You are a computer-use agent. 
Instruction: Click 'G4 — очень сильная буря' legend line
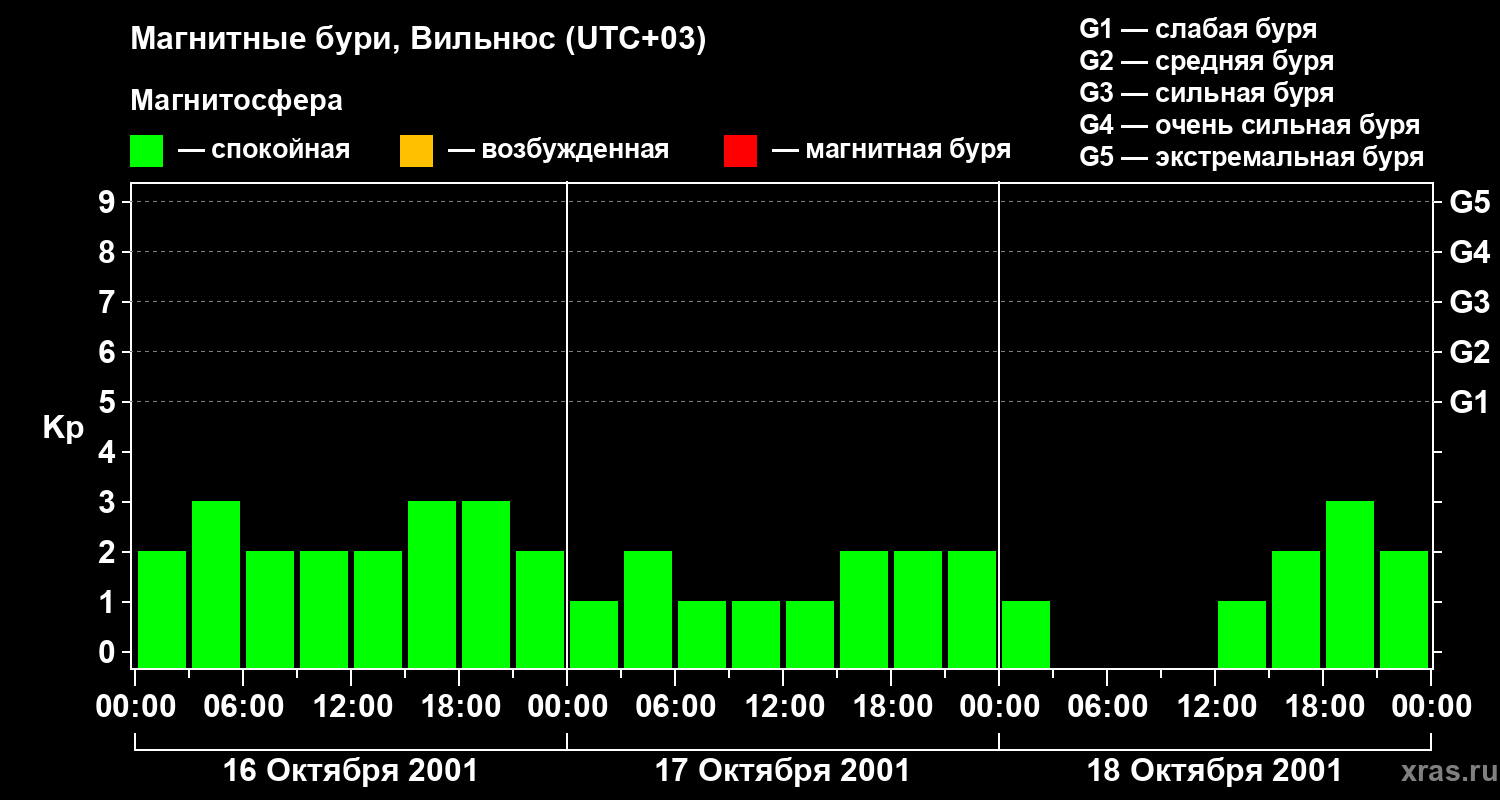coord(1249,125)
